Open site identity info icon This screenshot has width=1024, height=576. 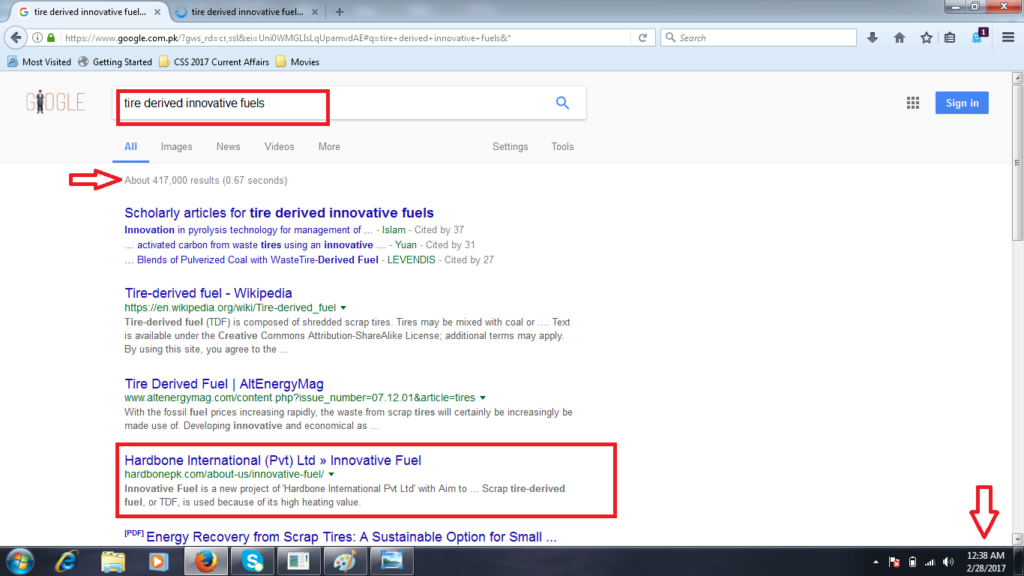click(x=38, y=38)
